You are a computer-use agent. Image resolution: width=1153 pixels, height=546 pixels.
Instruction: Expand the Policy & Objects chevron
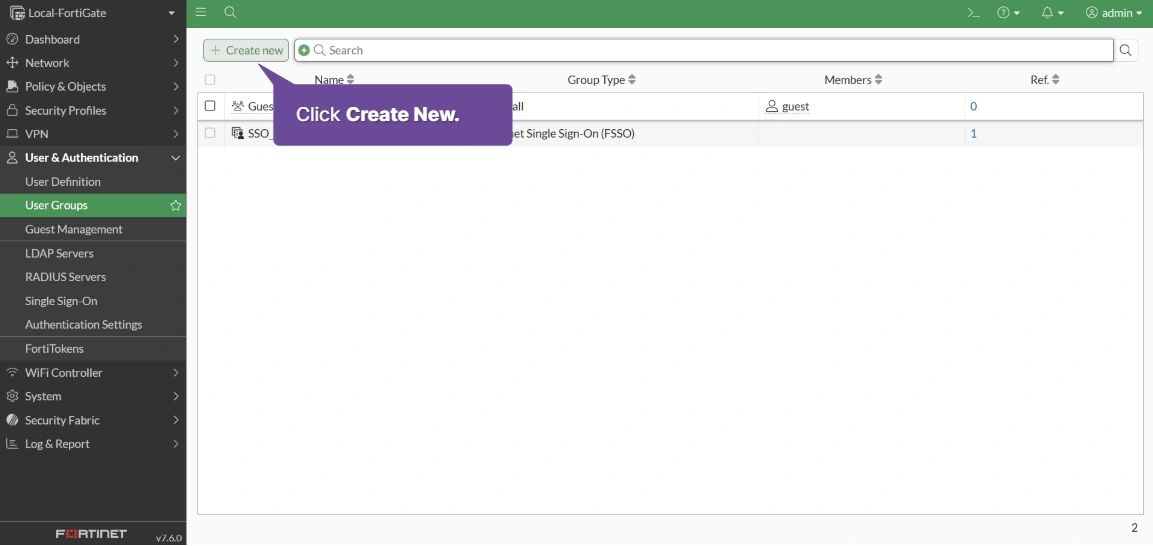(x=176, y=86)
